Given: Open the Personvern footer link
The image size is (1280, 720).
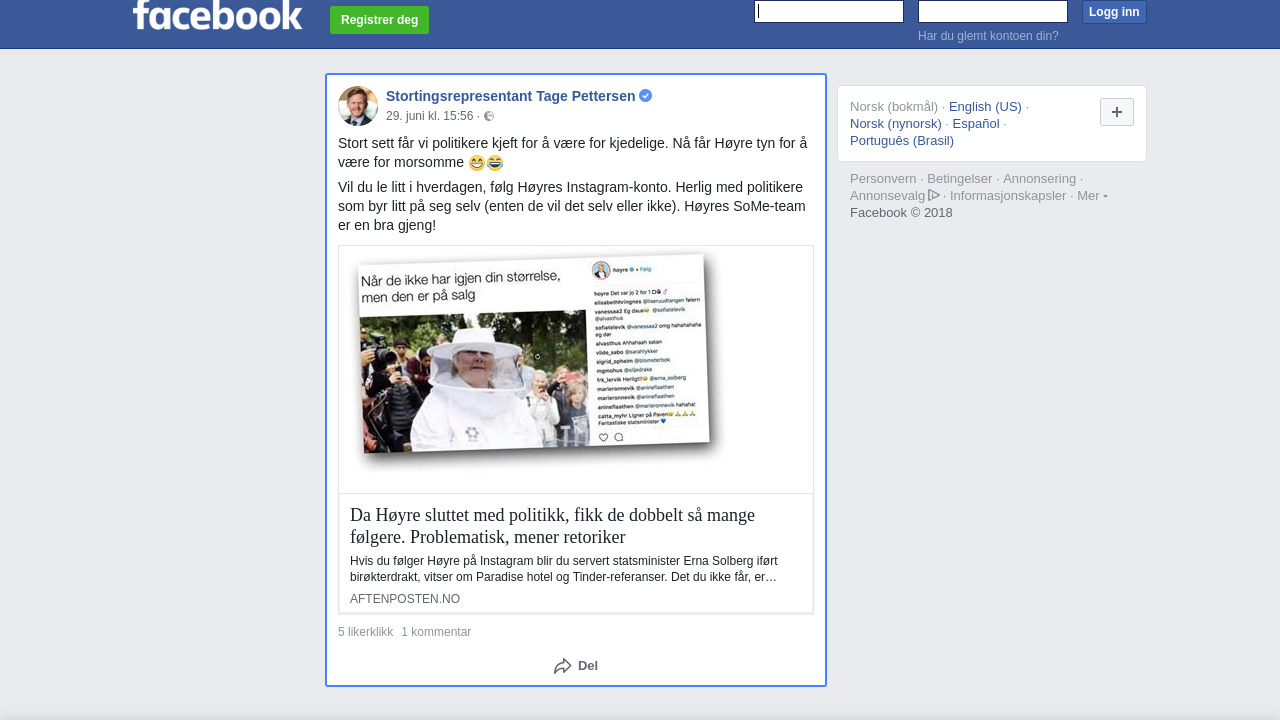Looking at the screenshot, I should click(883, 179).
